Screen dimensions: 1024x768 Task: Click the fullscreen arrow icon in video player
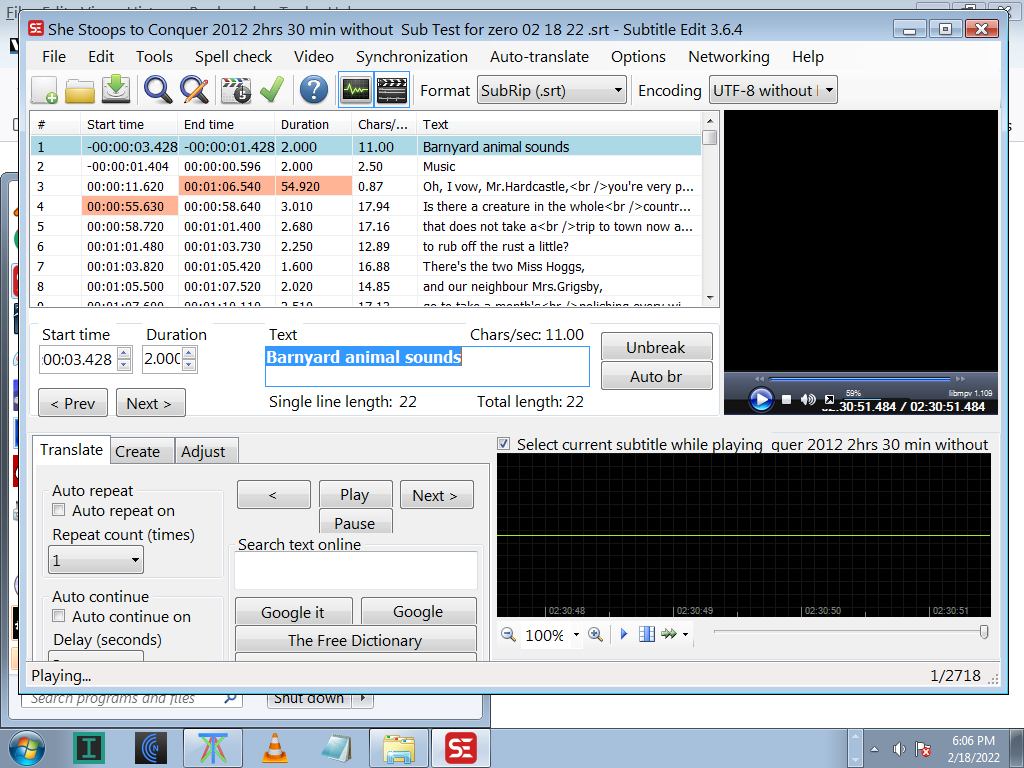coord(829,399)
